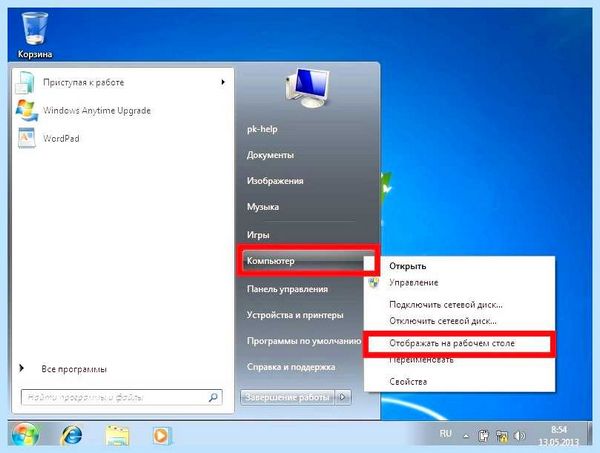Open the Action Center flag tray icon

484,435
